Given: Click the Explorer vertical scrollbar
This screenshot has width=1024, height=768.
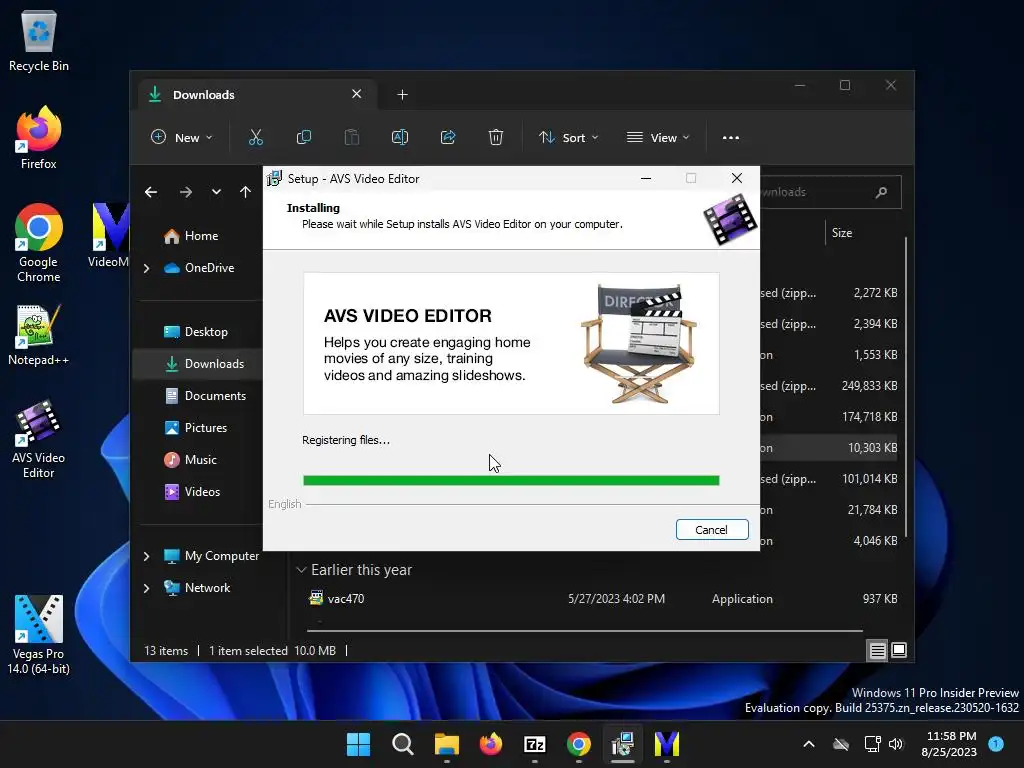Looking at the screenshot, I should (906, 385).
